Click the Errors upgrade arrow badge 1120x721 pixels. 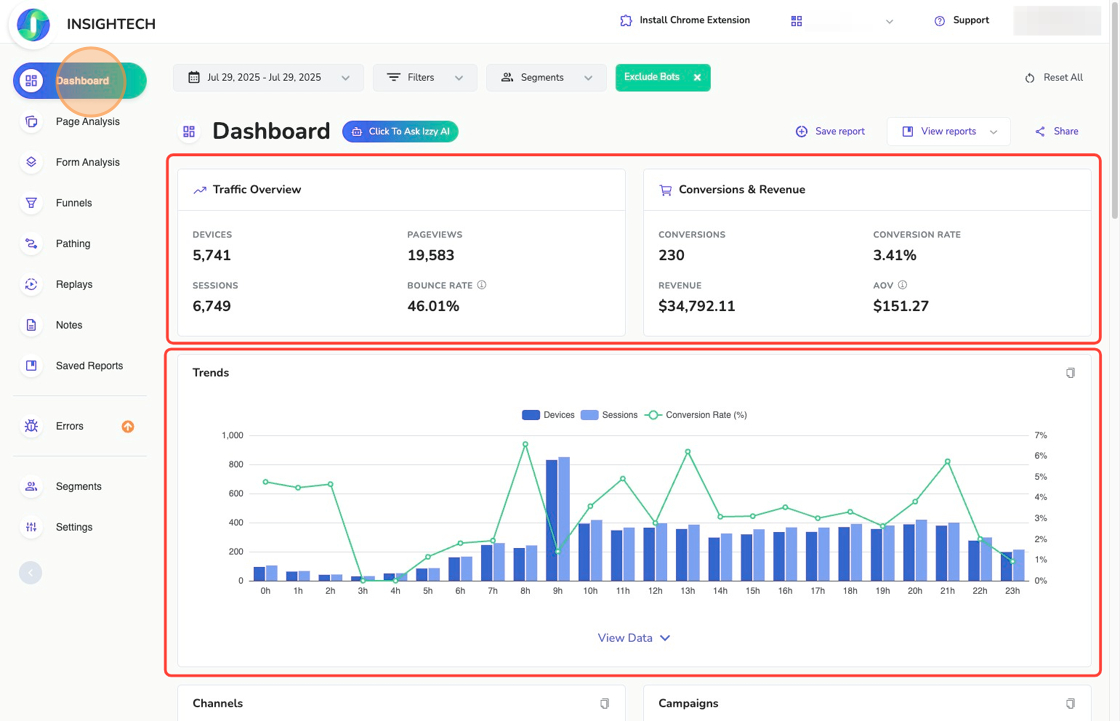(x=128, y=427)
